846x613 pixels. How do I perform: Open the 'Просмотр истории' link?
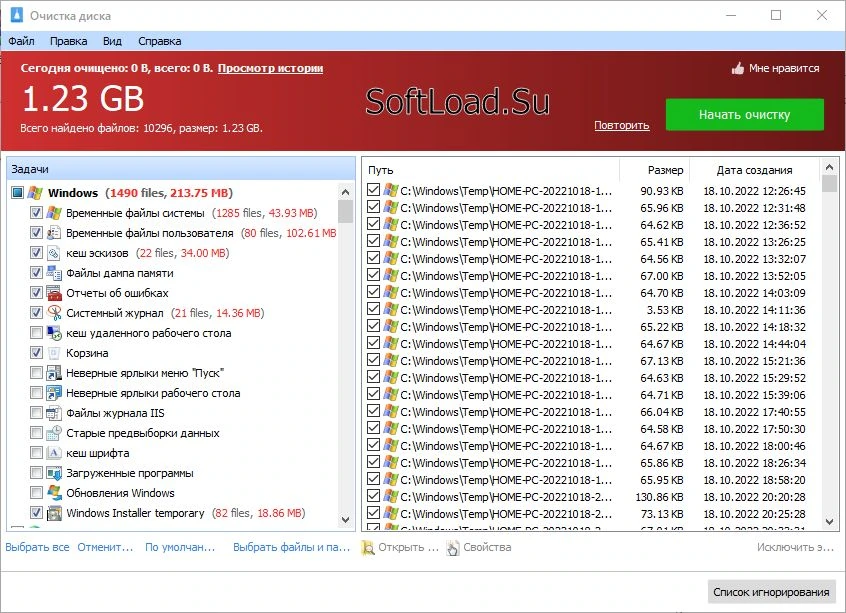tap(270, 68)
